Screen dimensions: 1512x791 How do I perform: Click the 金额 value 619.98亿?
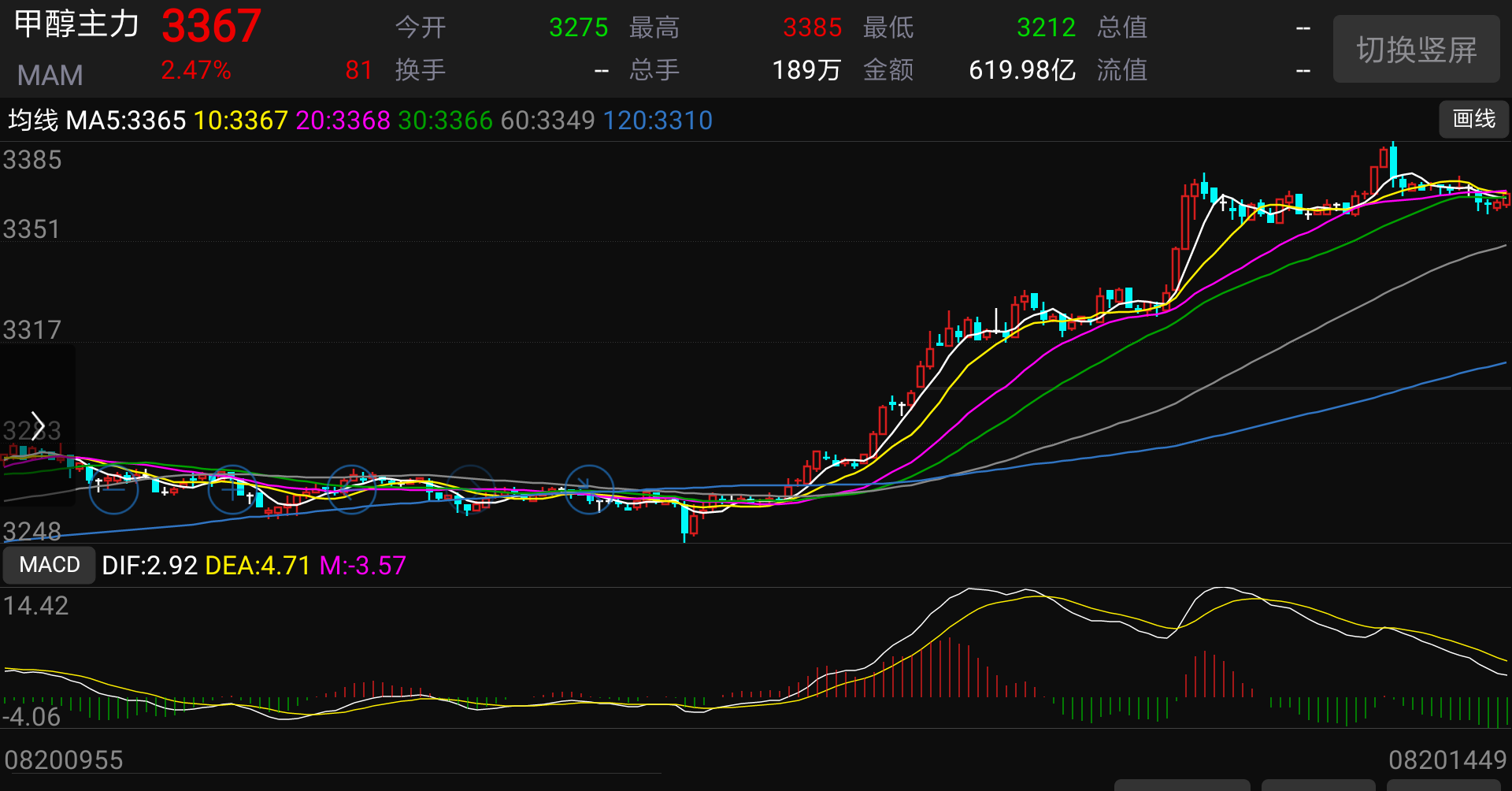pos(1022,70)
